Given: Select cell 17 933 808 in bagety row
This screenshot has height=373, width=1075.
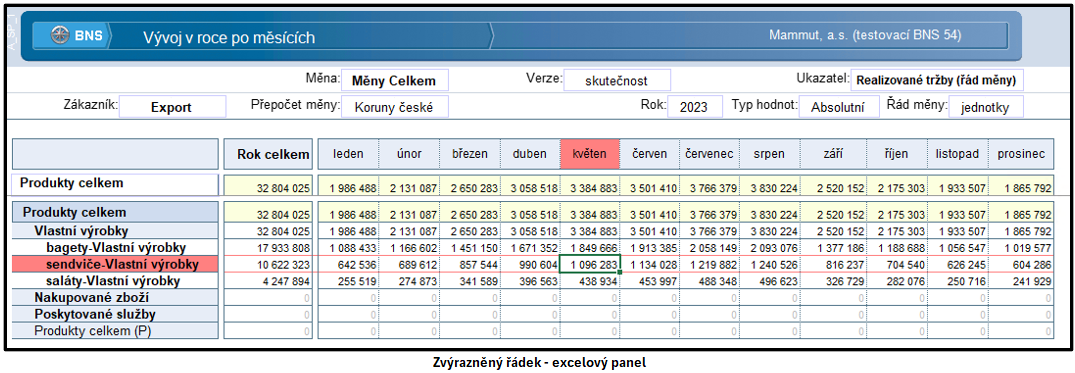Looking at the screenshot, I should point(269,247).
